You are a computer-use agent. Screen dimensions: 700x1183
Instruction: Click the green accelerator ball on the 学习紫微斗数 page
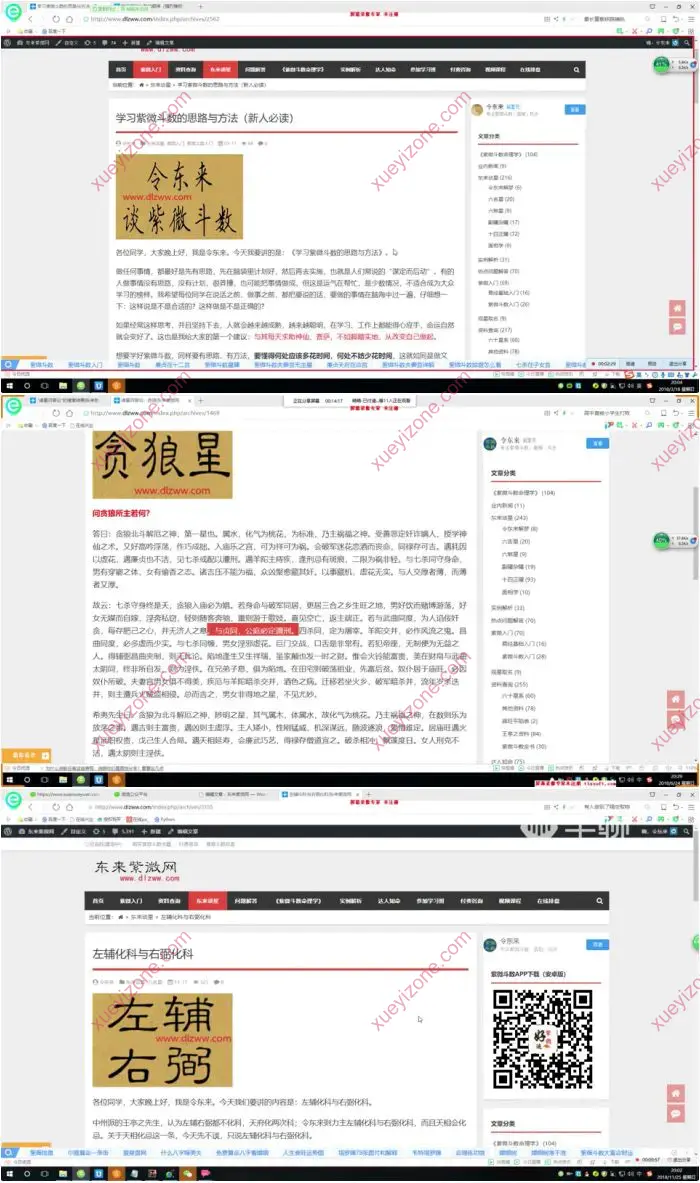(x=662, y=65)
